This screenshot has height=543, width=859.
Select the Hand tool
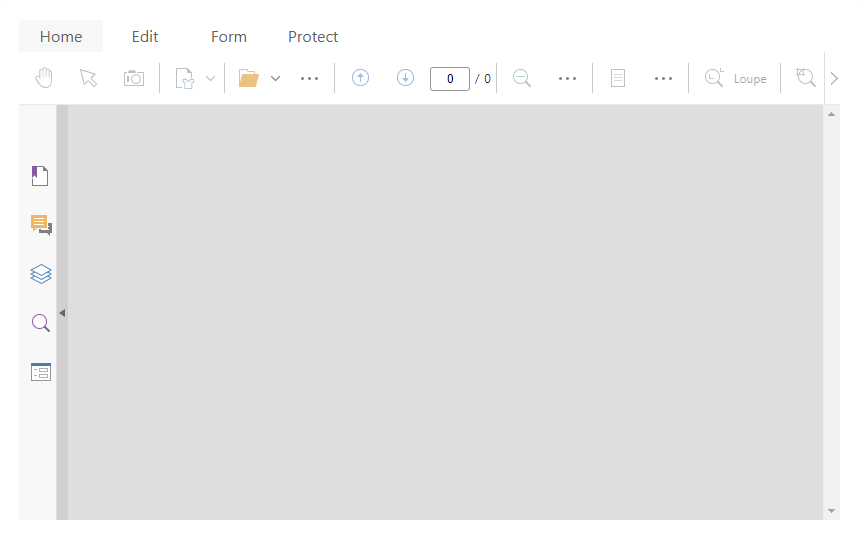click(44, 78)
